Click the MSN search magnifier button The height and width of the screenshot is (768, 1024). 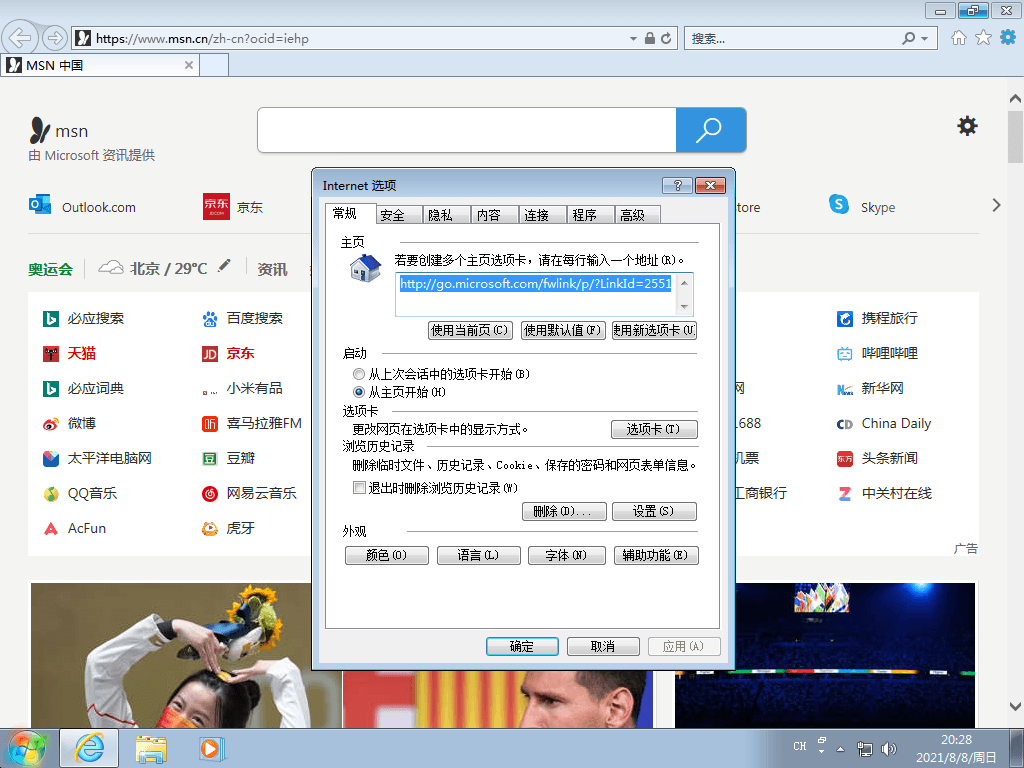click(x=710, y=130)
